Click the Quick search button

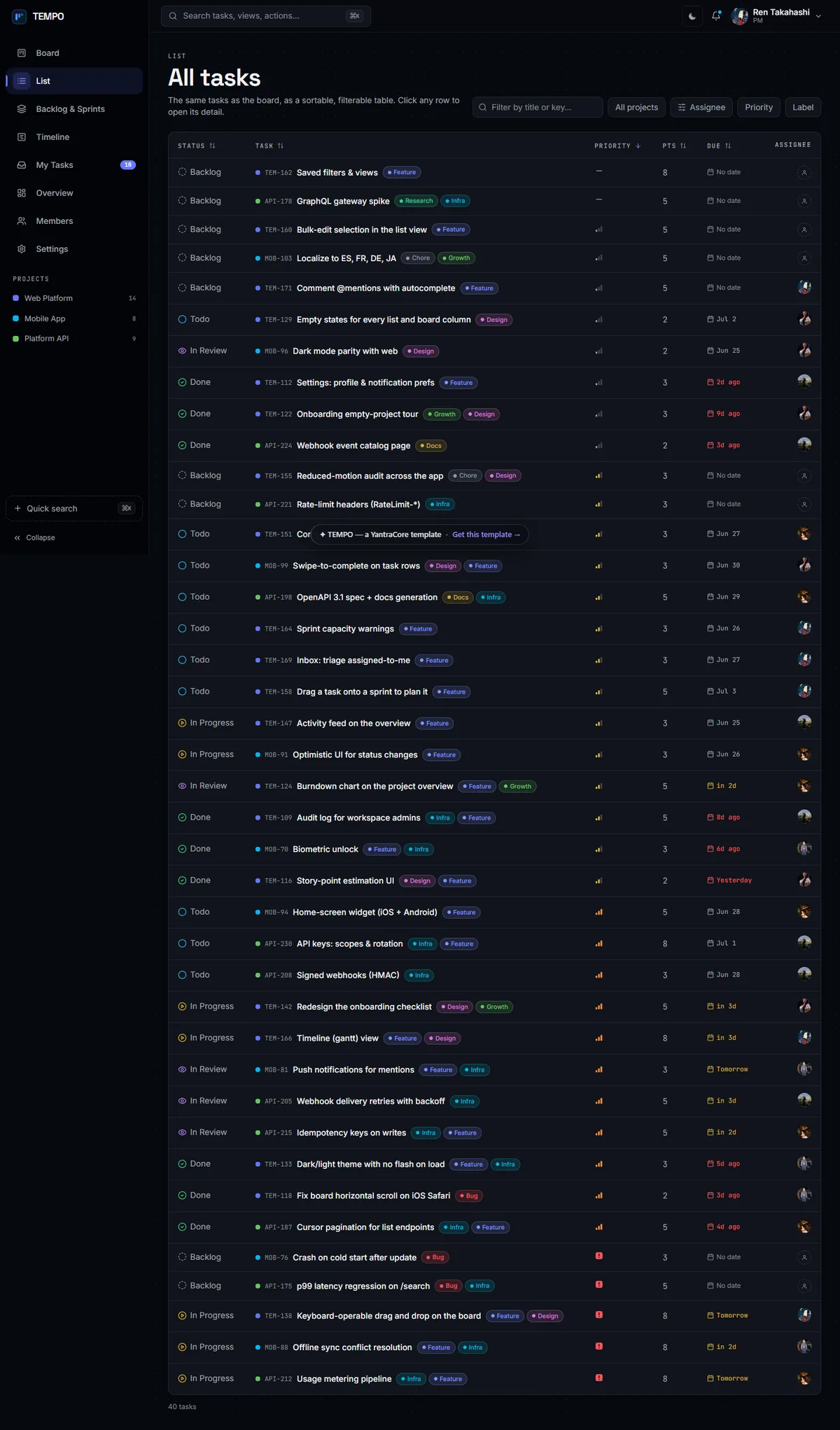[x=74, y=509]
